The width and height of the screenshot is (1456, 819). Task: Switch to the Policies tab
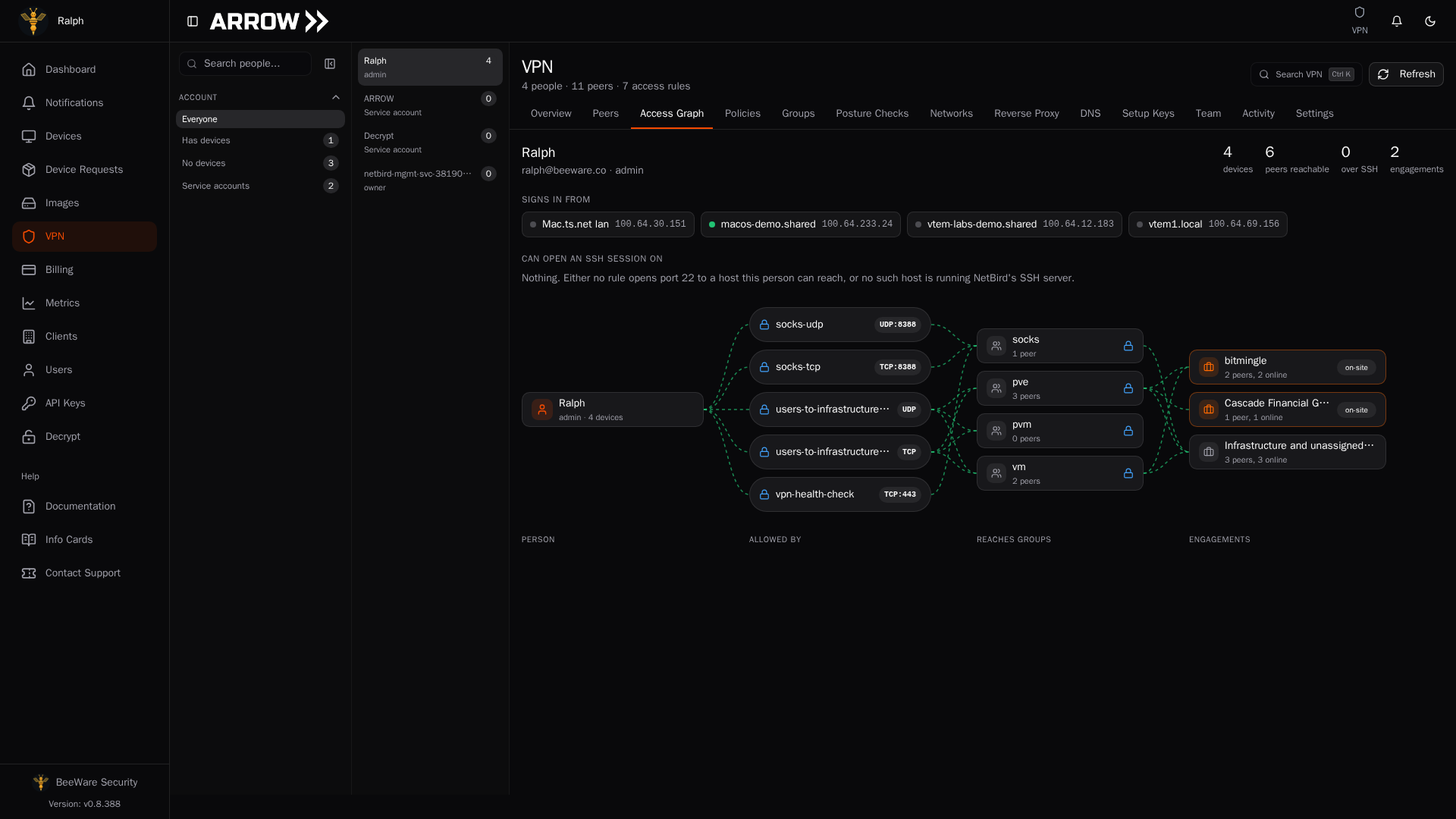[742, 114]
